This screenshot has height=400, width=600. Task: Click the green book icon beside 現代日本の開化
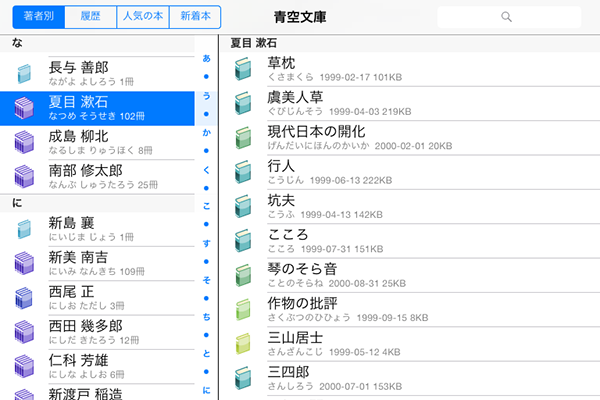243,138
